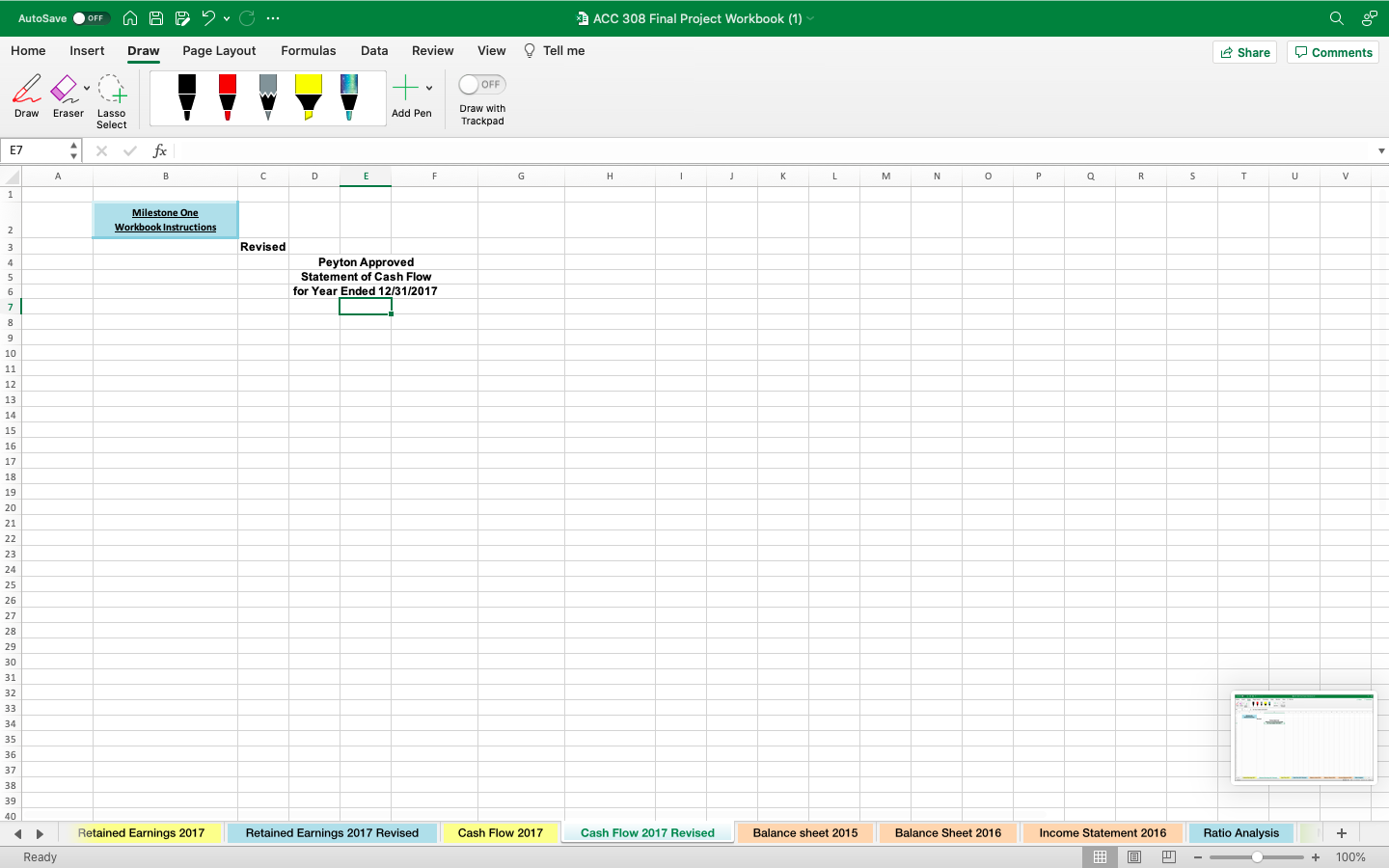Click into the formula bar
The height and width of the screenshot is (868, 1389).
click(775, 150)
